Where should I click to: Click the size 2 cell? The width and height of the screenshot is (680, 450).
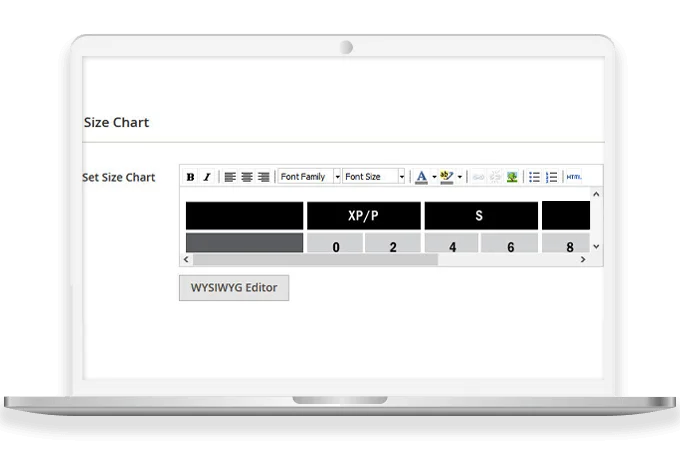click(x=393, y=243)
